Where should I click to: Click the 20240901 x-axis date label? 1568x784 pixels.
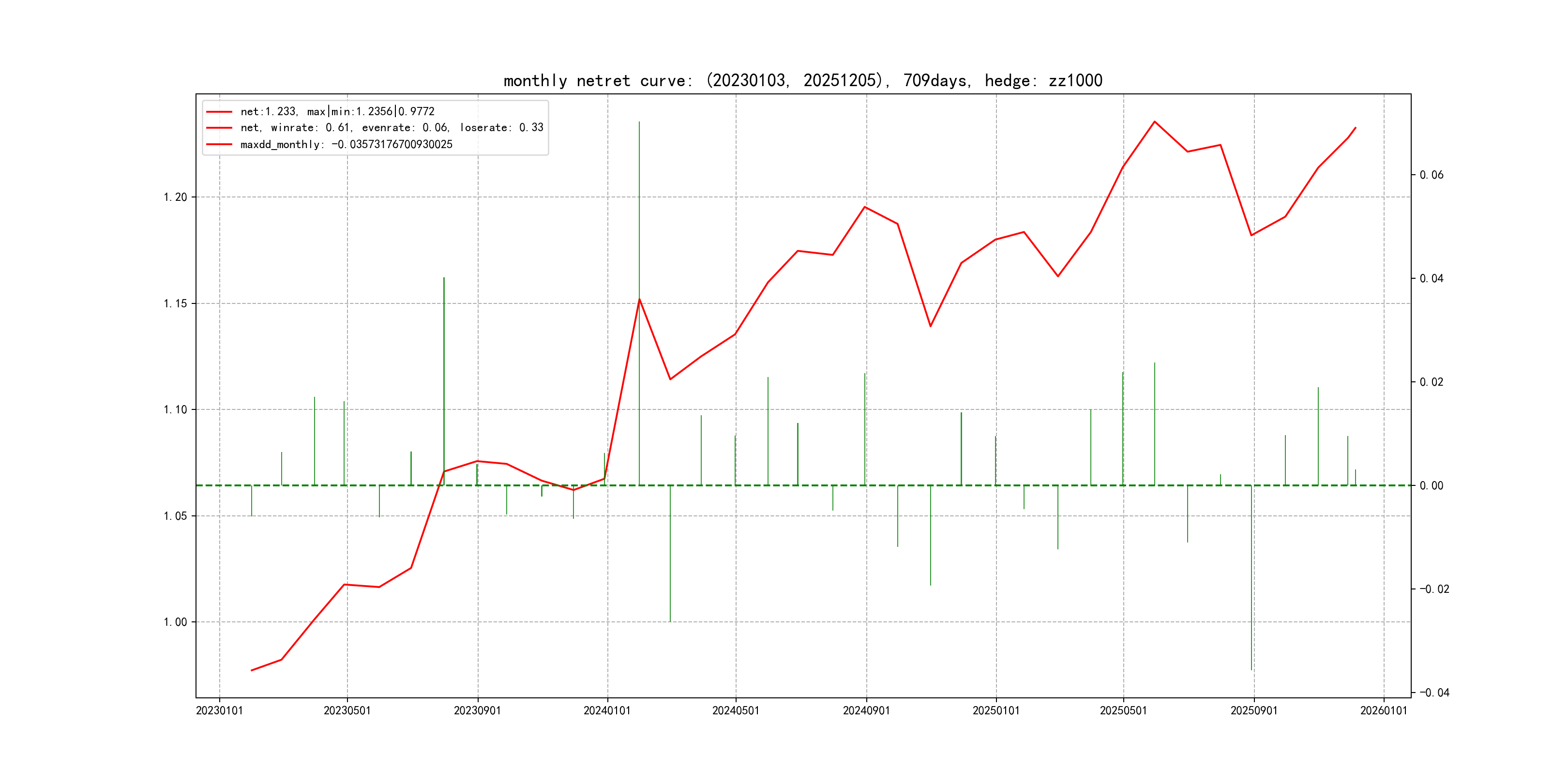click(866, 711)
